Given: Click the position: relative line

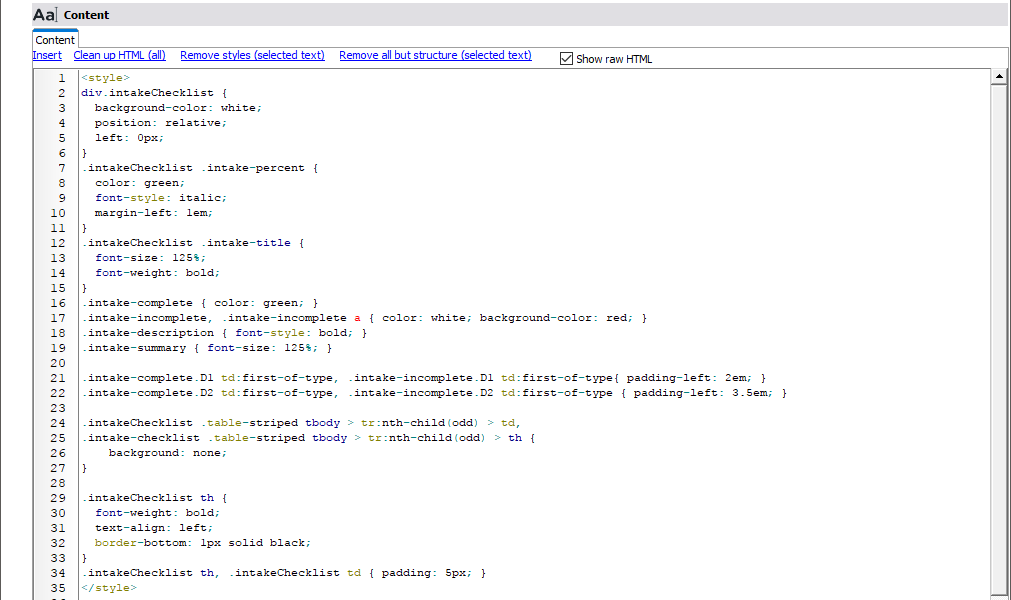Looking at the screenshot, I should tap(161, 123).
